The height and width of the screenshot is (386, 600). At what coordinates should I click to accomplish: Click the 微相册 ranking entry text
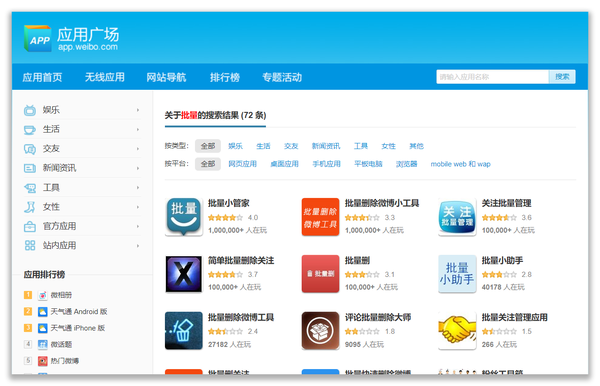point(61,295)
